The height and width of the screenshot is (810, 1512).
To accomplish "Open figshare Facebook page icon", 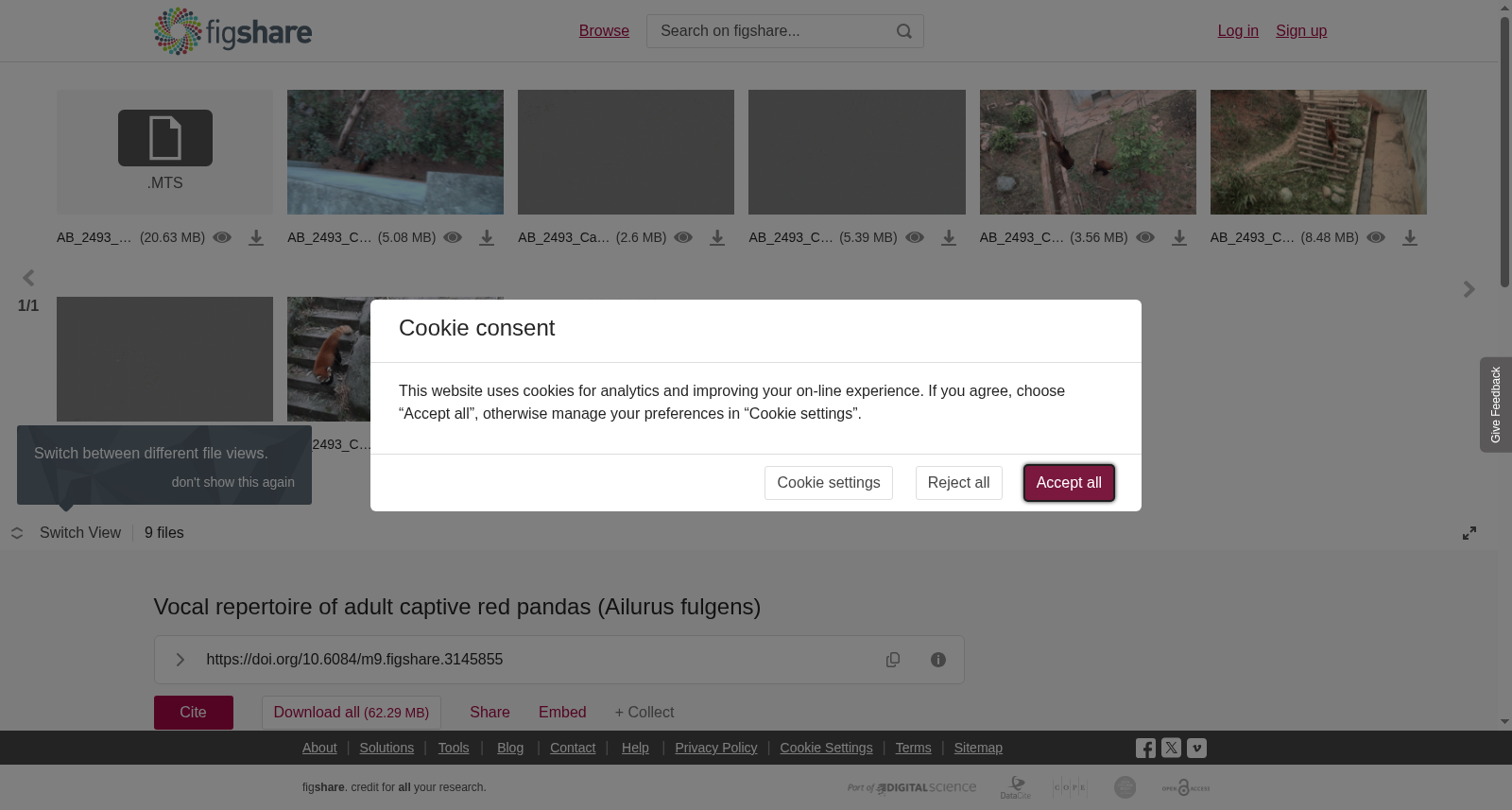I will point(1145,749).
